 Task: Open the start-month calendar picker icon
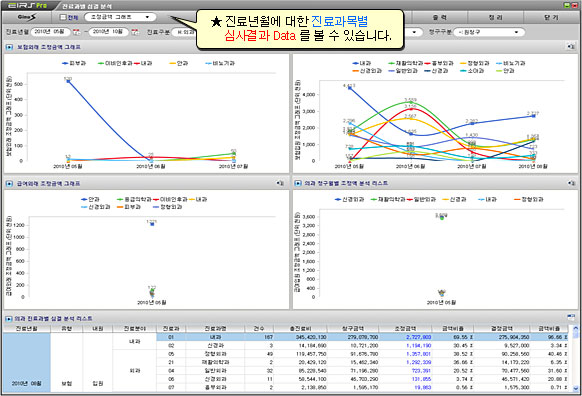click(77, 32)
